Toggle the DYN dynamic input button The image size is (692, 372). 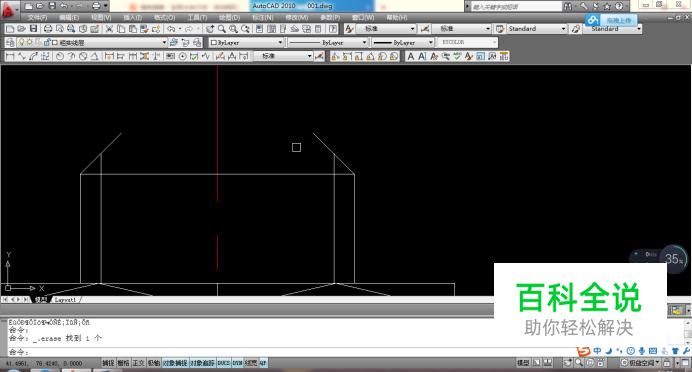click(x=237, y=363)
